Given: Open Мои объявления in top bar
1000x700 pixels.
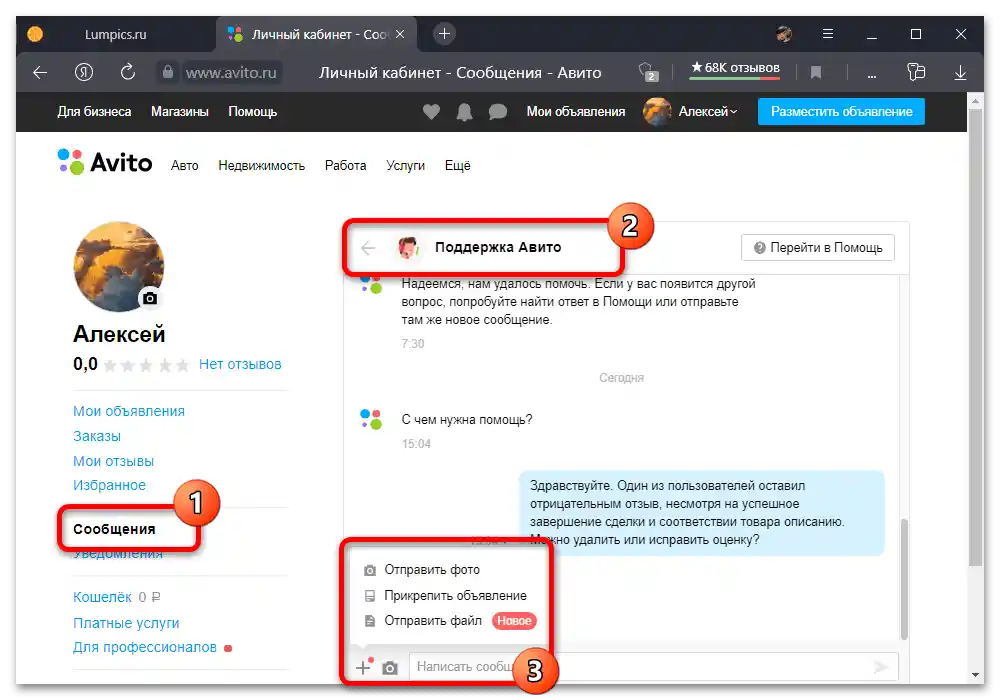Looking at the screenshot, I should [575, 112].
